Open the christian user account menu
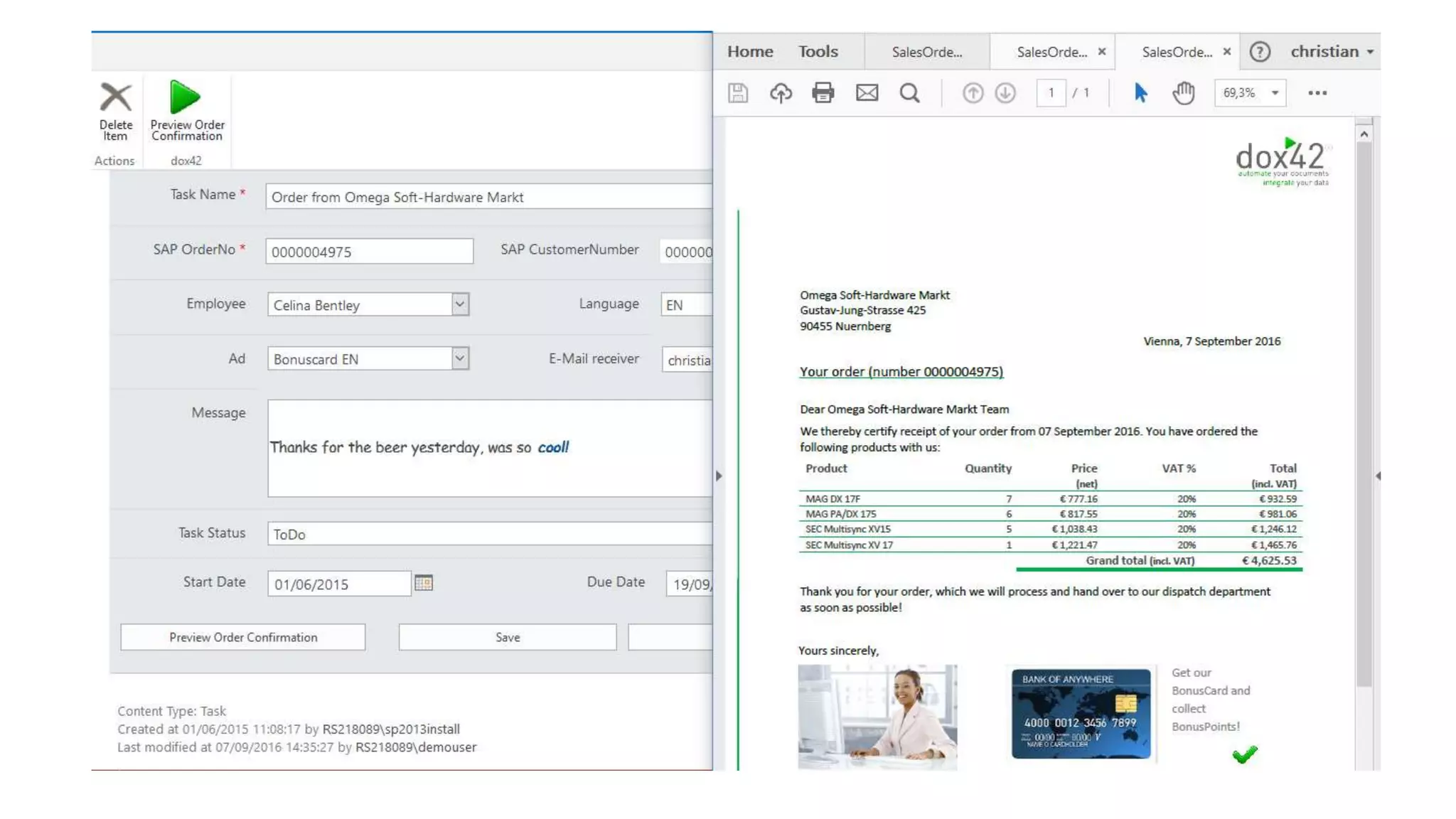 [1332, 52]
